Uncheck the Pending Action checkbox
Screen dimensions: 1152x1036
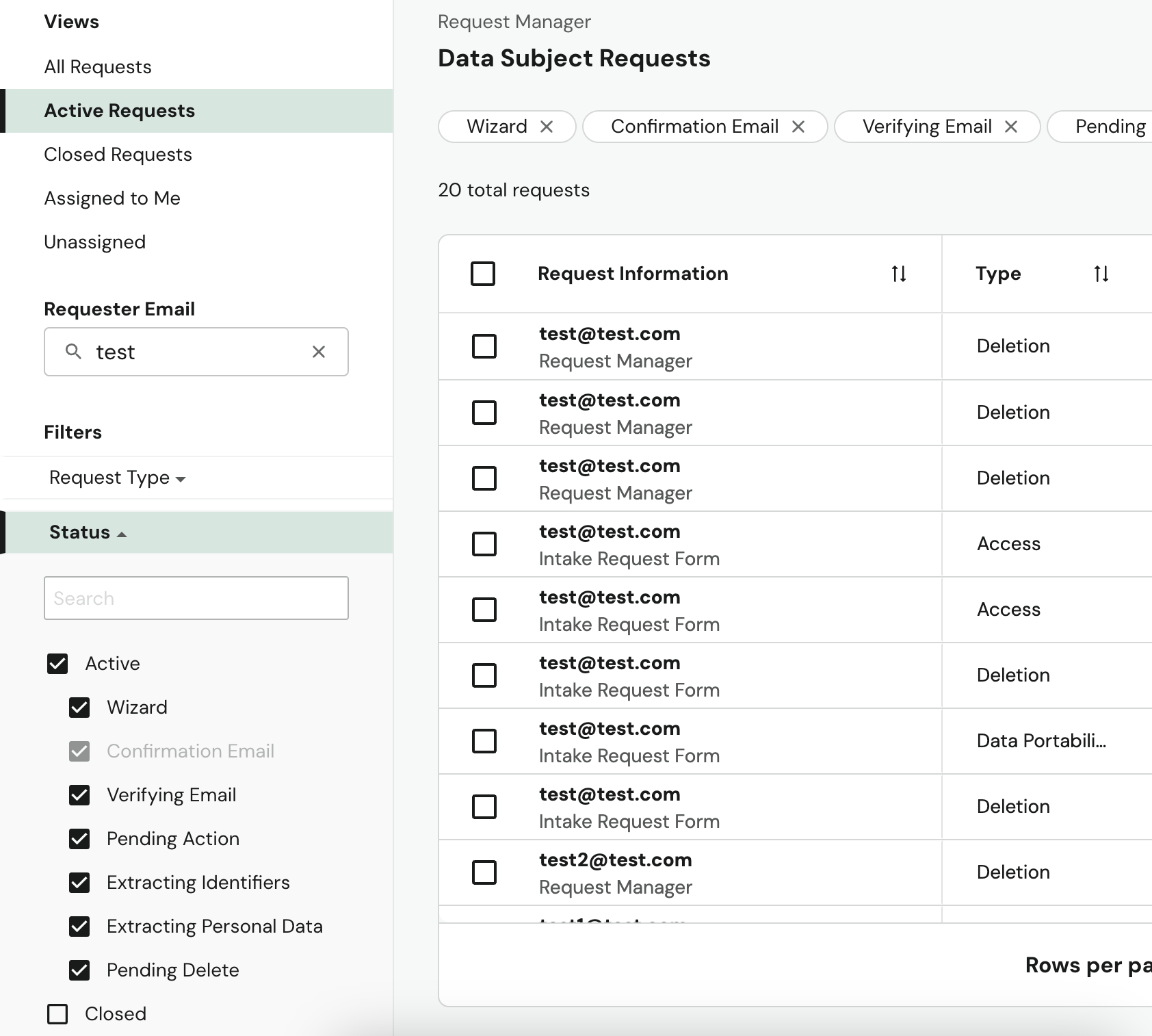coord(79,839)
